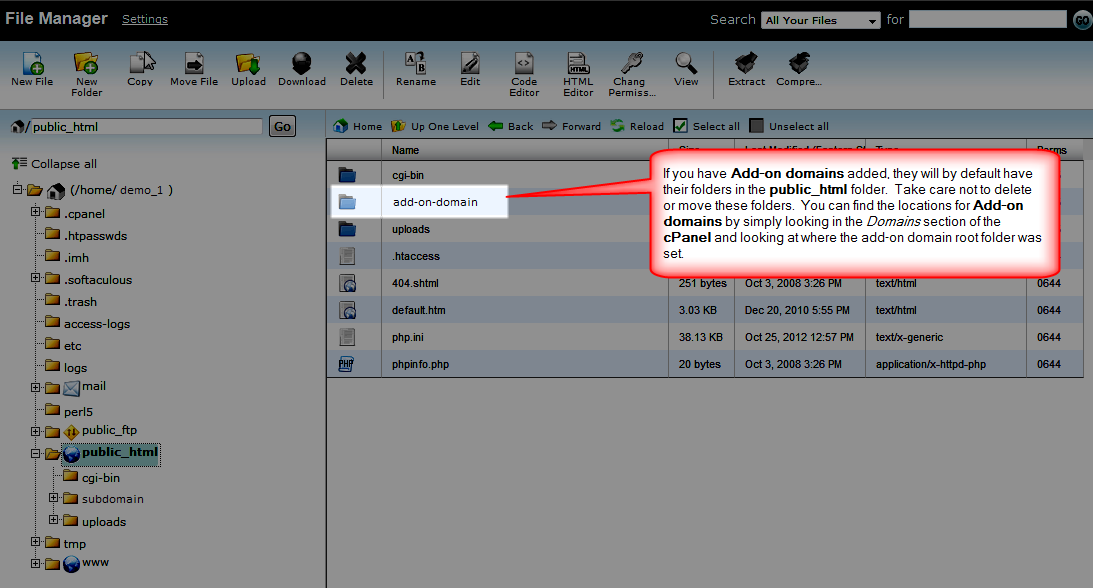The width and height of the screenshot is (1093, 588).
Task: Open the Settings link
Action: pos(145,19)
